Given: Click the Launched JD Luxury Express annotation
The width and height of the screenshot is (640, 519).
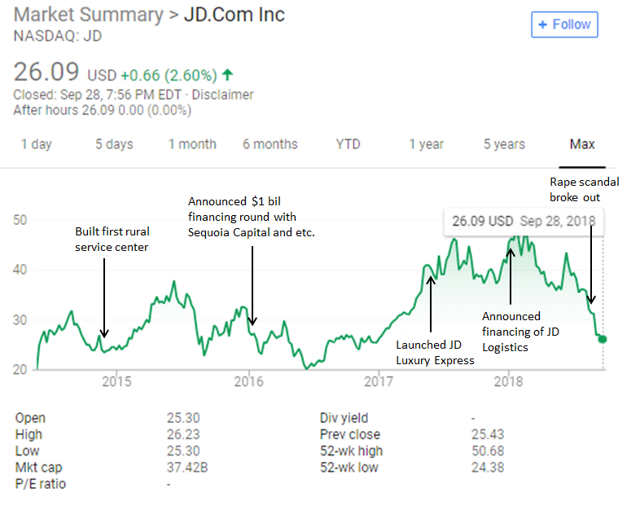Looking at the screenshot, I should 432,352.
